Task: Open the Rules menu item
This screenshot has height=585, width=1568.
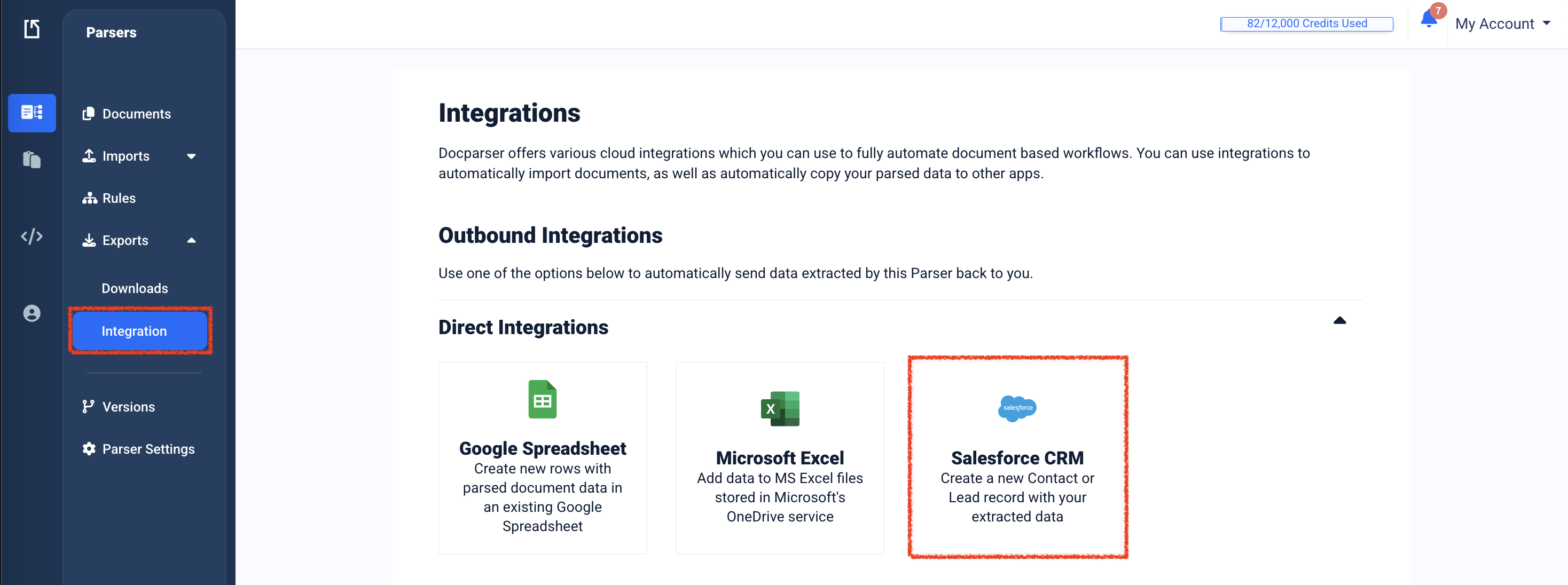Action: click(x=119, y=197)
